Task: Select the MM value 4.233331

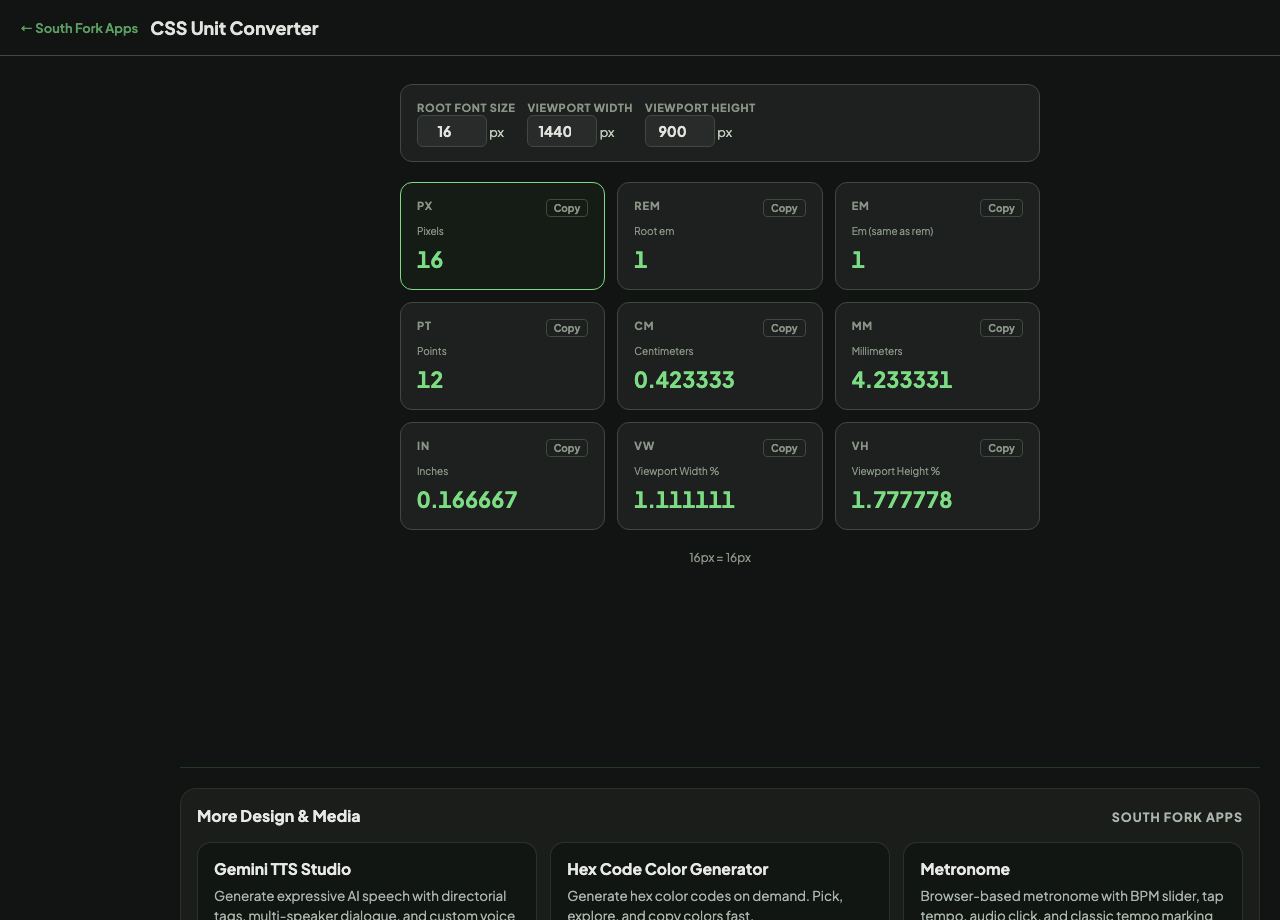Action: pyautogui.click(x=902, y=380)
